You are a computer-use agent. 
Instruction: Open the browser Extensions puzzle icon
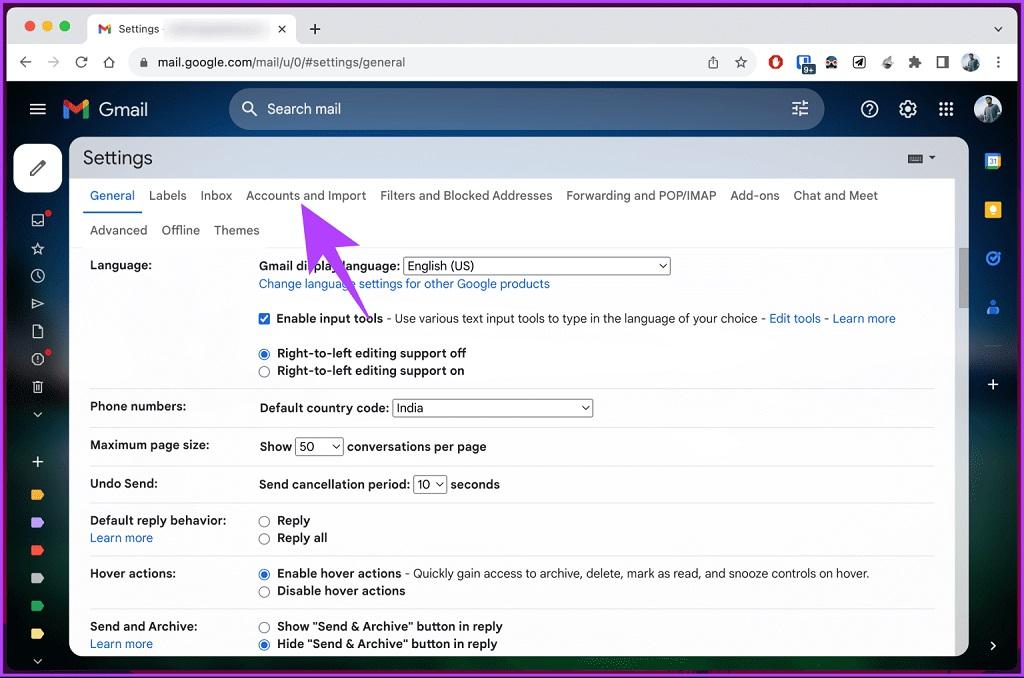point(915,62)
